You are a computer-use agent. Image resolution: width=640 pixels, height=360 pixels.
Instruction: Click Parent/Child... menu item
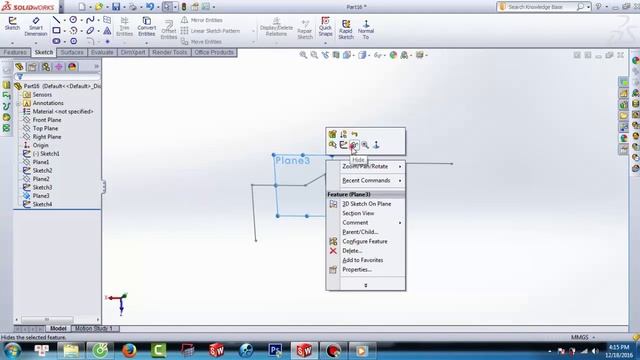click(x=366, y=232)
